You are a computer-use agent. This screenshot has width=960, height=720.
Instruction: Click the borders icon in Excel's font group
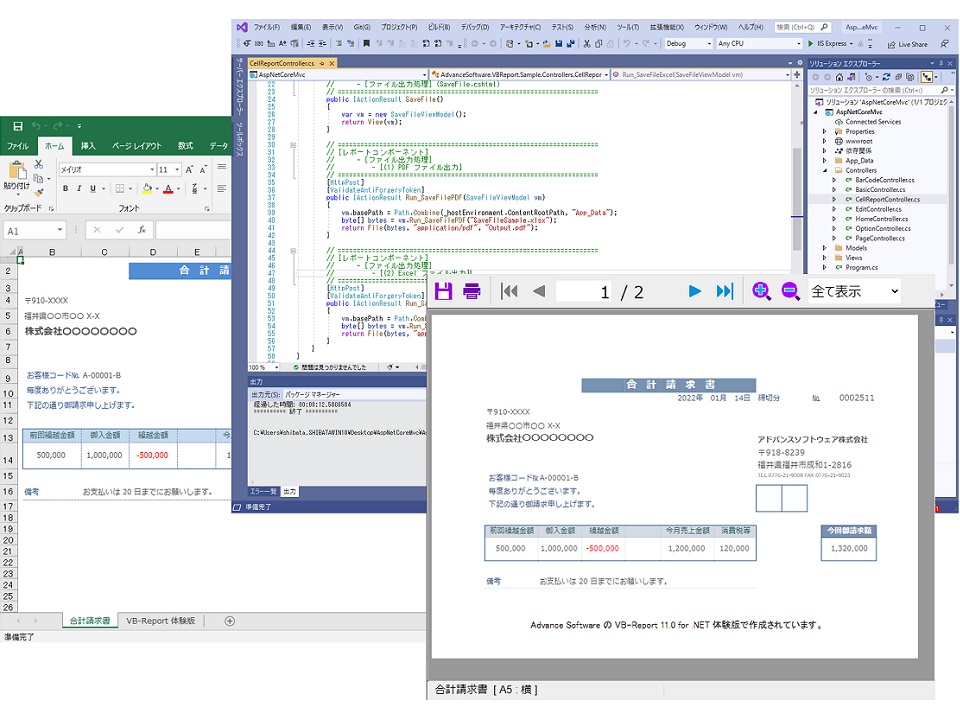(x=120, y=189)
